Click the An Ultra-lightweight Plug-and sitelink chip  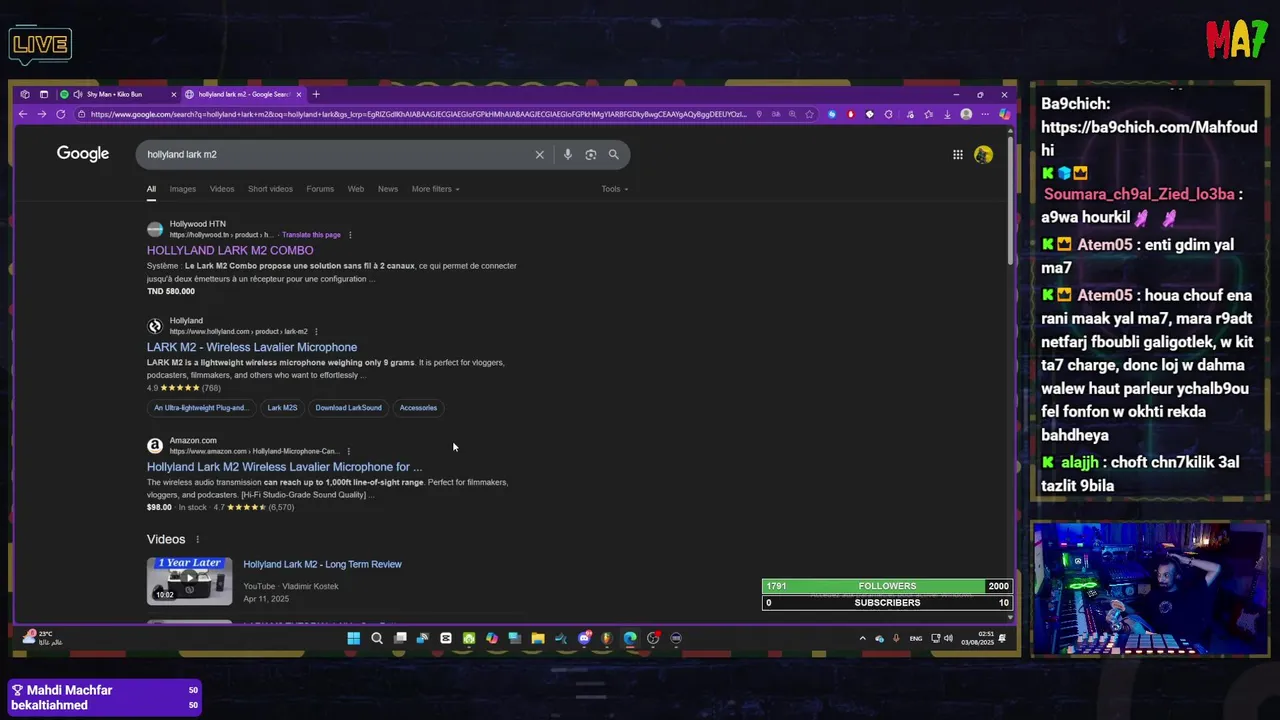pyautogui.click(x=201, y=408)
